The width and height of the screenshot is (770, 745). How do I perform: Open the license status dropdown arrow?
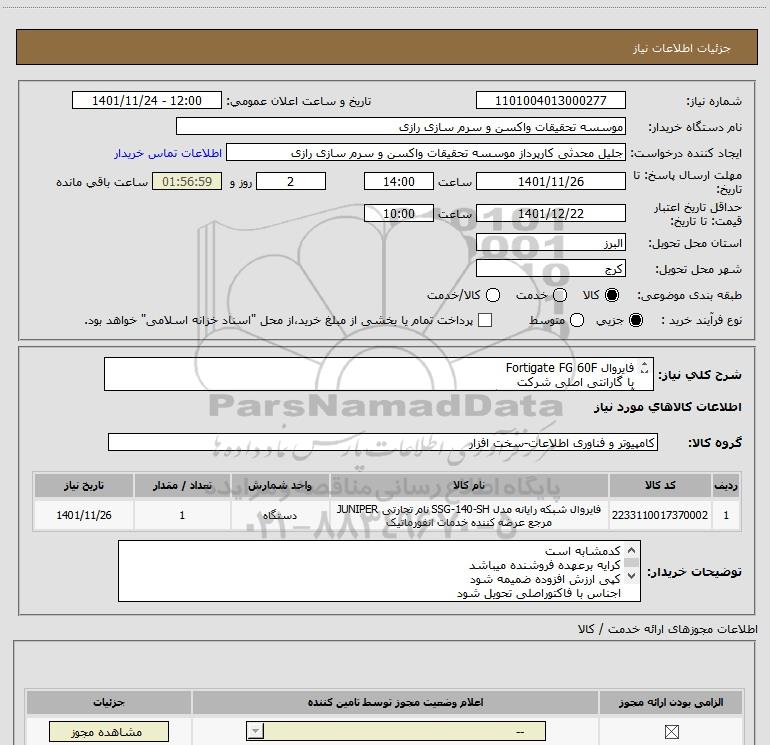pos(255,731)
